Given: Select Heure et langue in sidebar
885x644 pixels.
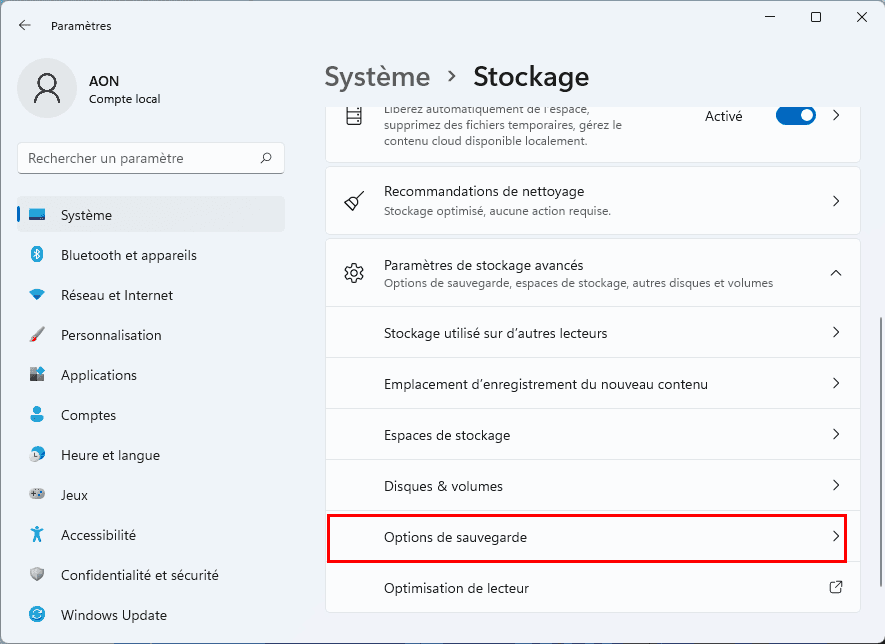Looking at the screenshot, I should tap(110, 455).
